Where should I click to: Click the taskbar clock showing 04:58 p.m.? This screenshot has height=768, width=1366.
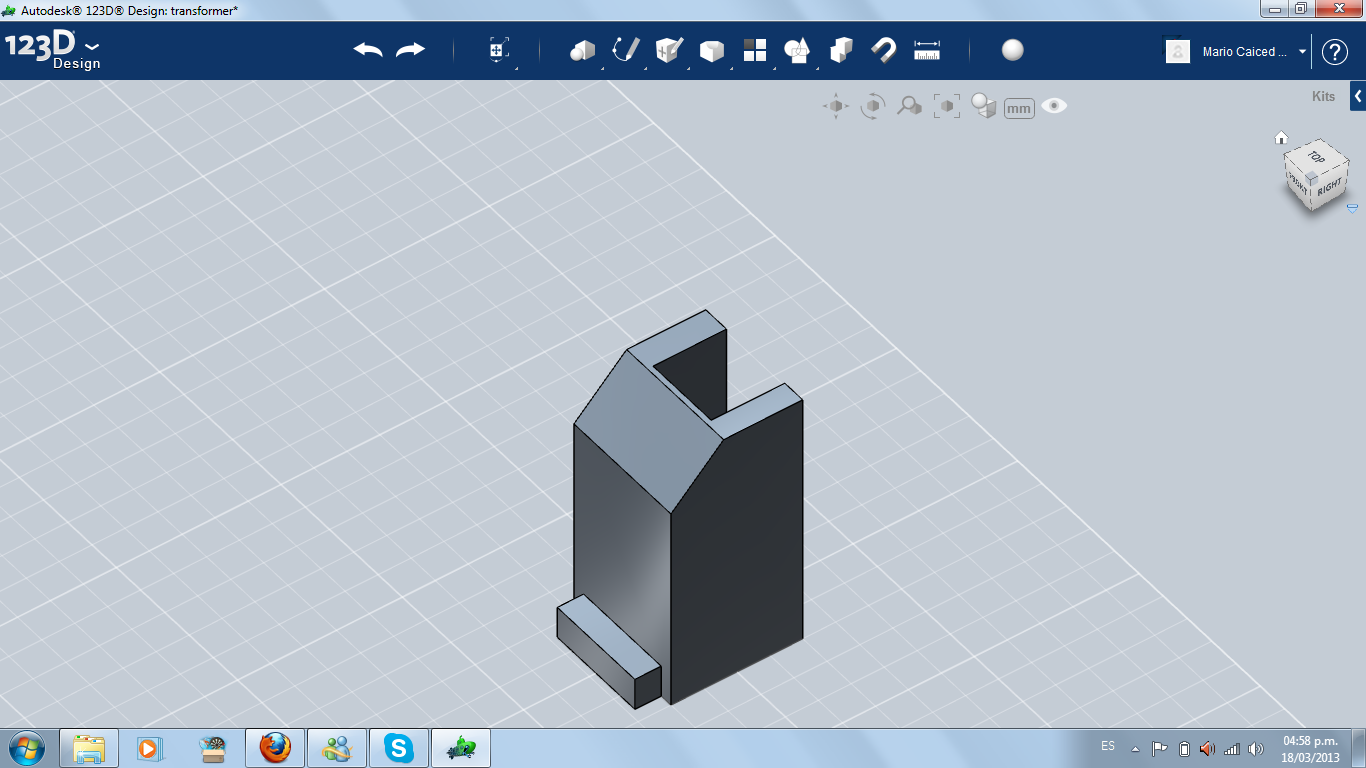tap(1310, 749)
